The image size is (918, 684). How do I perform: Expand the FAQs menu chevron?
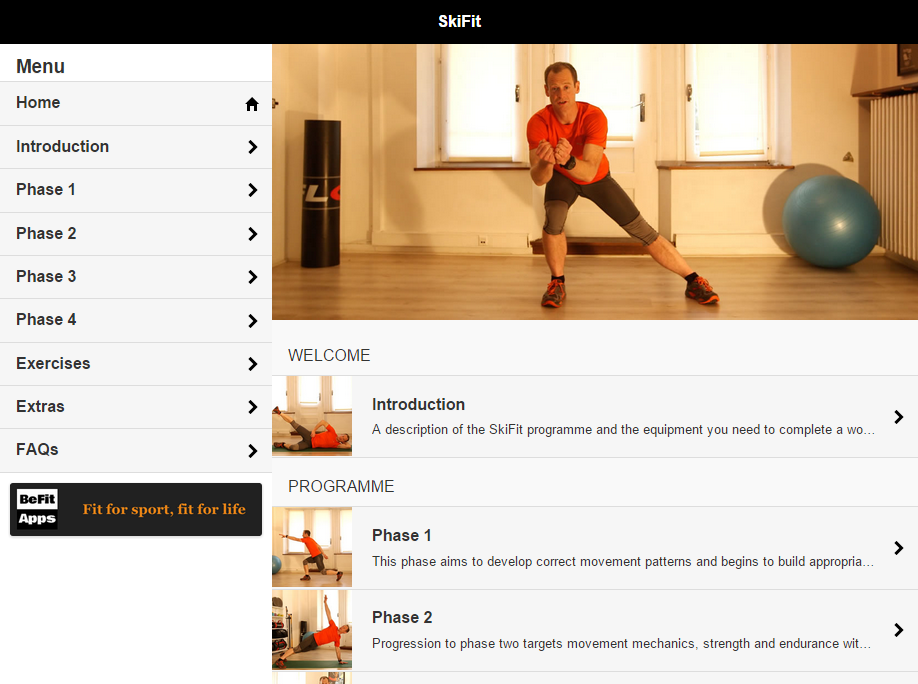point(252,451)
